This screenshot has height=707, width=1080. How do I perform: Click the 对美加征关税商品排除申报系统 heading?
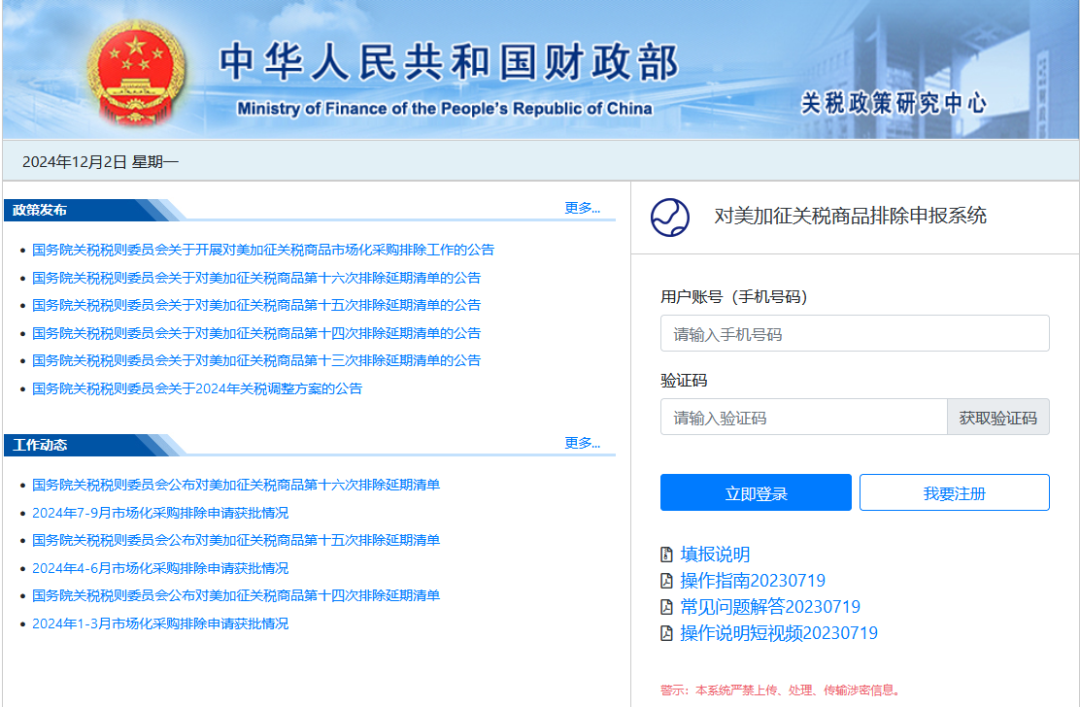coord(850,216)
